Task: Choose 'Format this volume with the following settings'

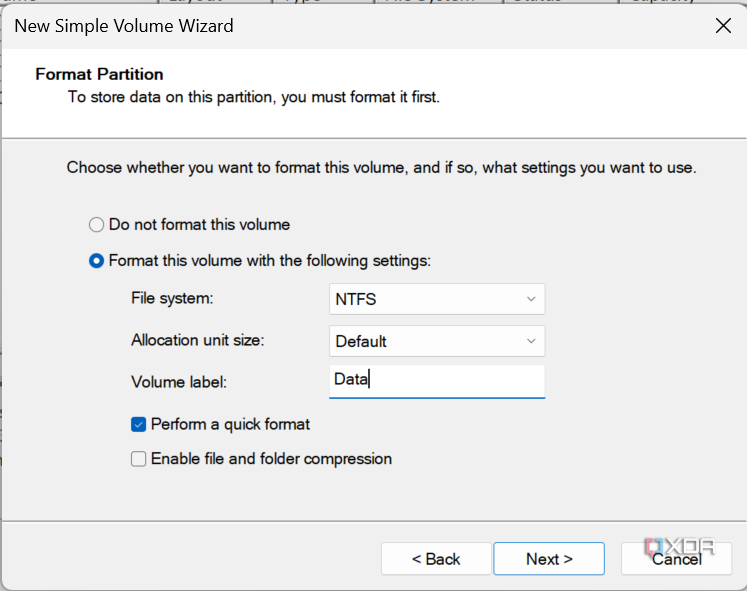Action: pyautogui.click(x=96, y=261)
